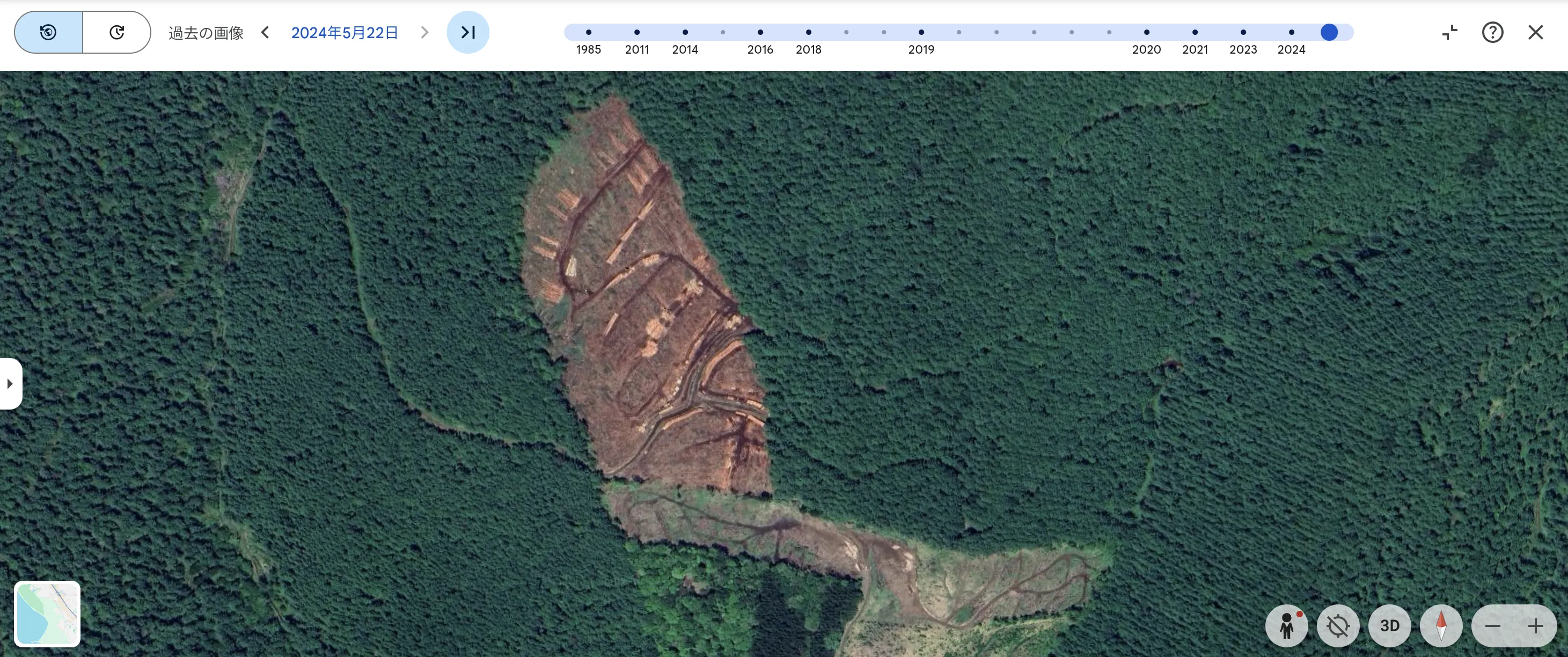Close the historical imagery bar
This screenshot has height=657, width=1568.
click(1536, 32)
